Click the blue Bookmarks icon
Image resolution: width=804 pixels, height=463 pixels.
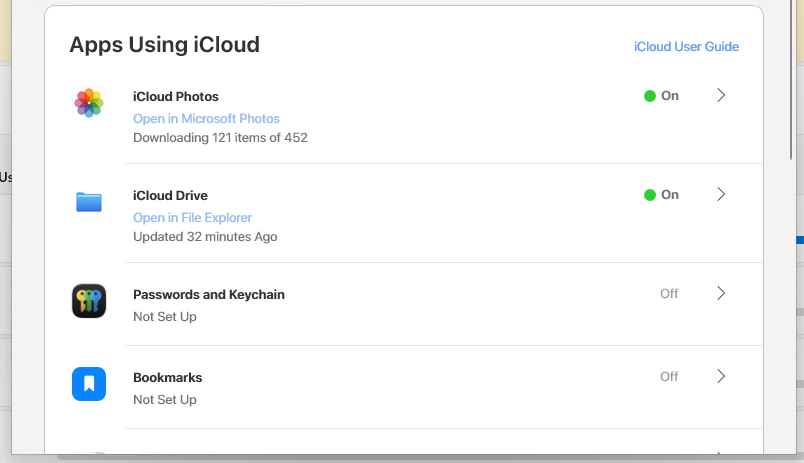pos(89,384)
